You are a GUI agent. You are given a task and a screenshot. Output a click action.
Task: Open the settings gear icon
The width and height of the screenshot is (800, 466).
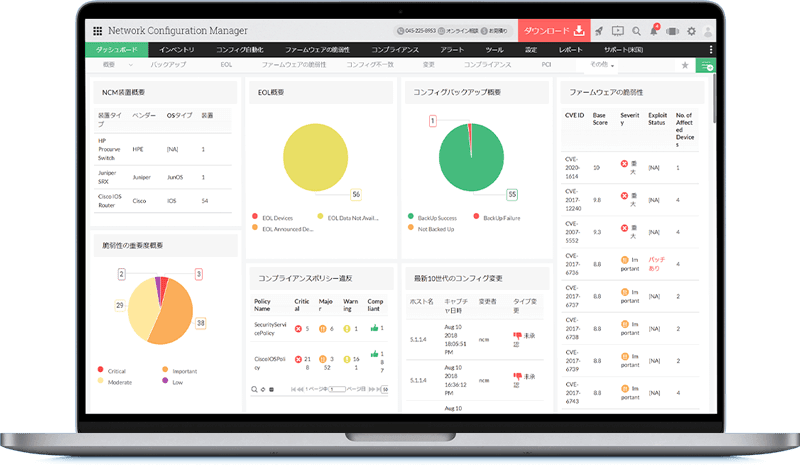691,31
